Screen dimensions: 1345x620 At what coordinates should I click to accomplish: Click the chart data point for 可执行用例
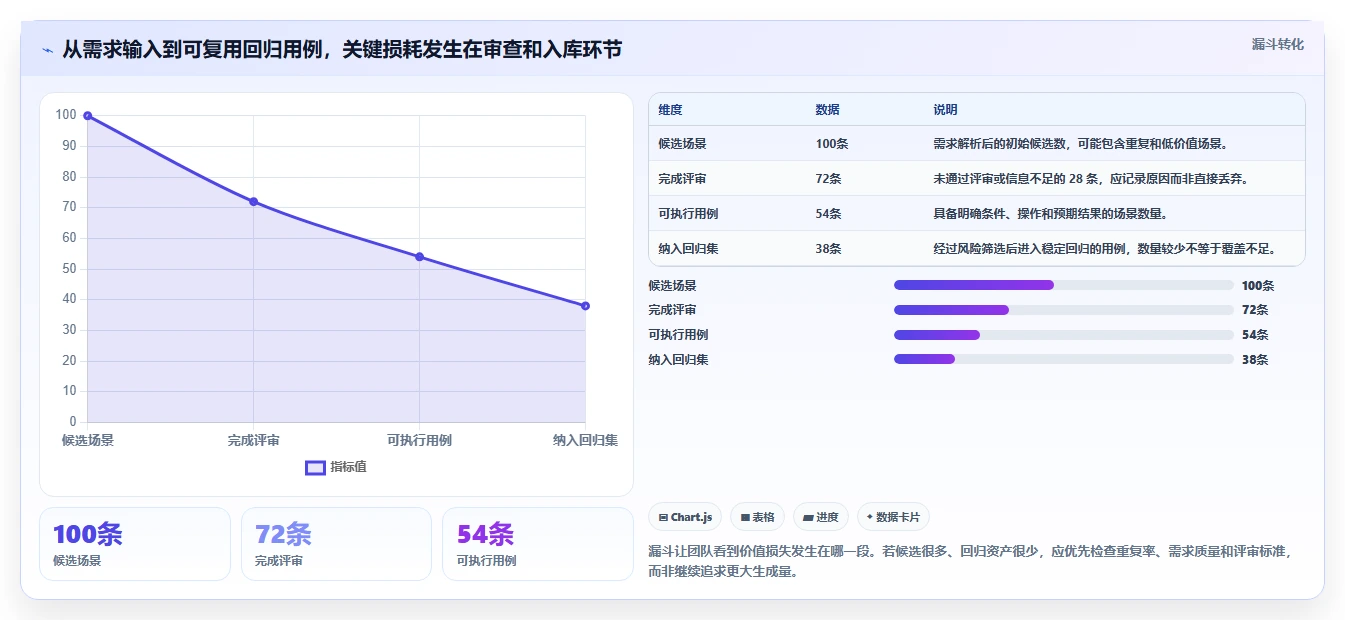[419, 257]
